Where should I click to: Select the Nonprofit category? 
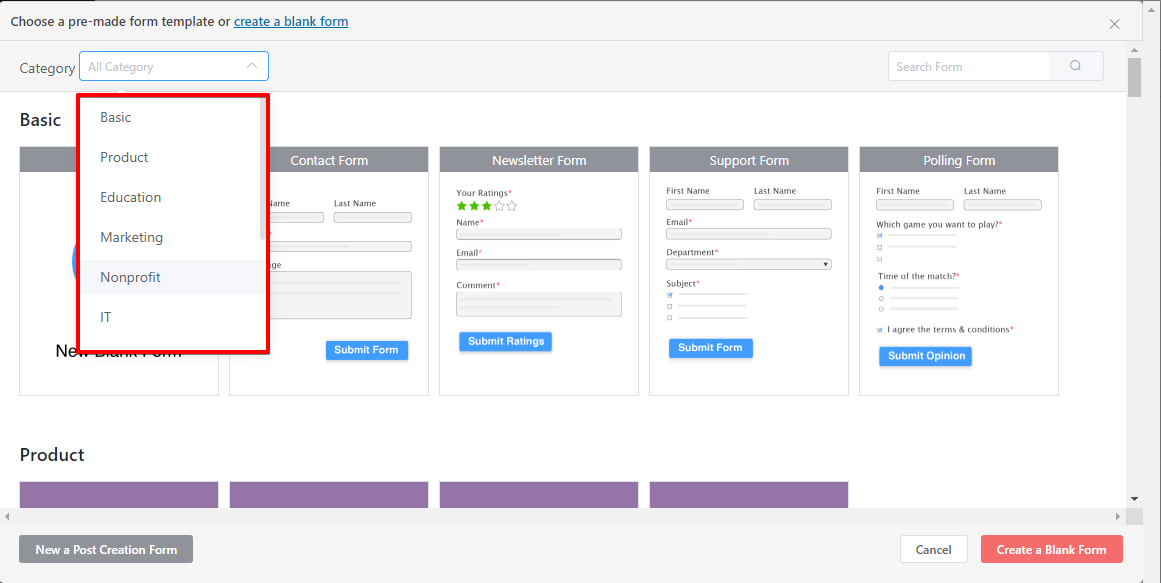point(130,277)
